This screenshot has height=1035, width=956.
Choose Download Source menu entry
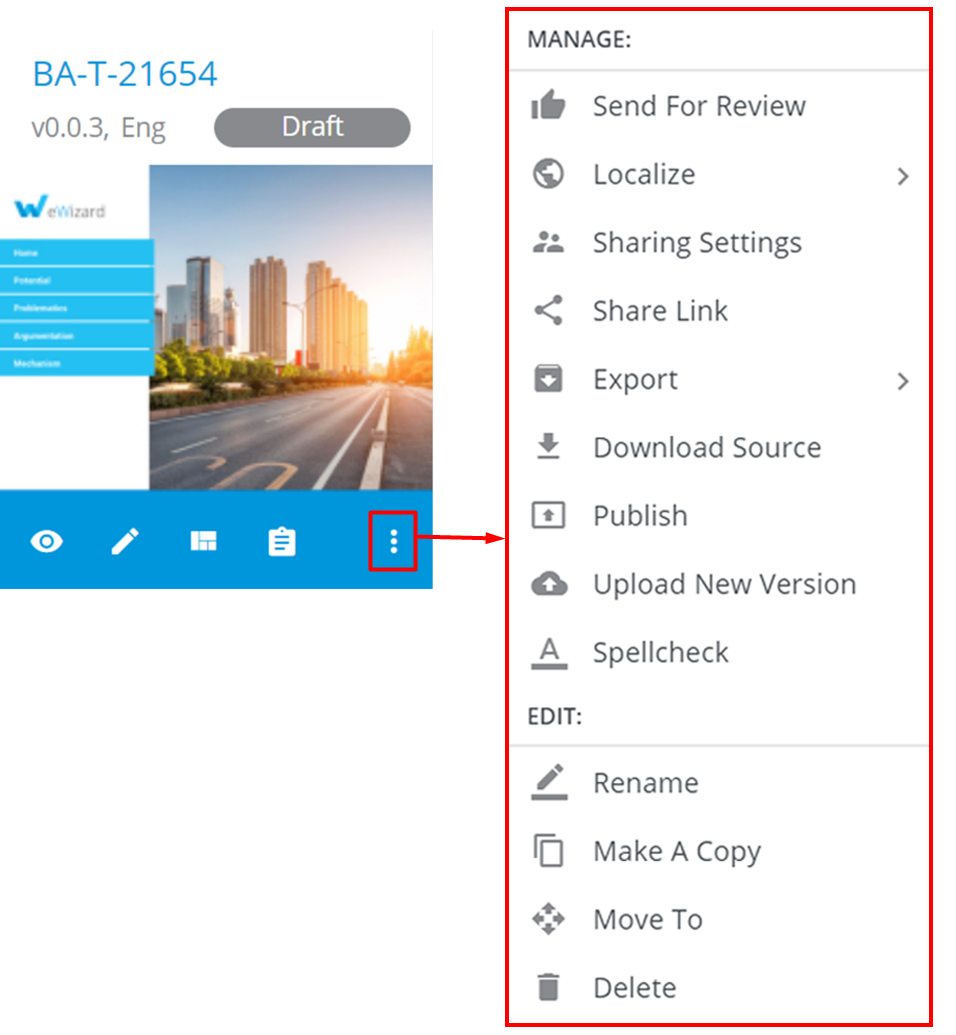706,448
